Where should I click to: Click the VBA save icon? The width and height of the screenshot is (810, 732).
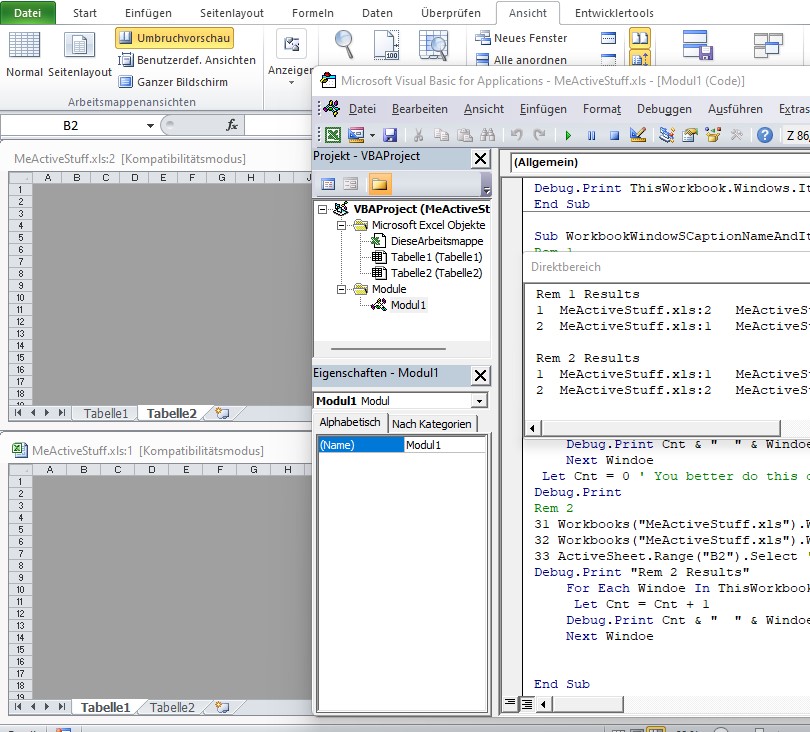coord(390,135)
